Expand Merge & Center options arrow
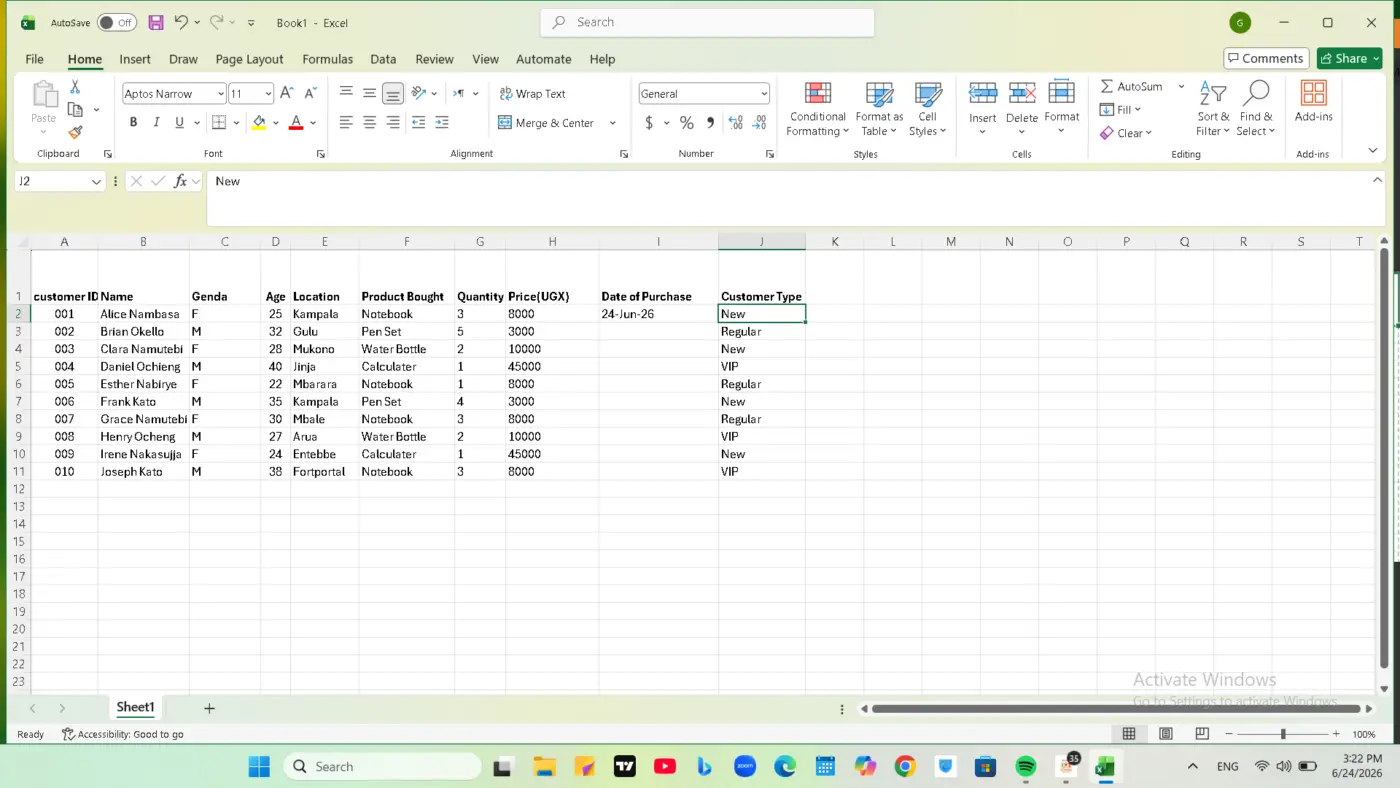The image size is (1400, 788). tap(612, 123)
